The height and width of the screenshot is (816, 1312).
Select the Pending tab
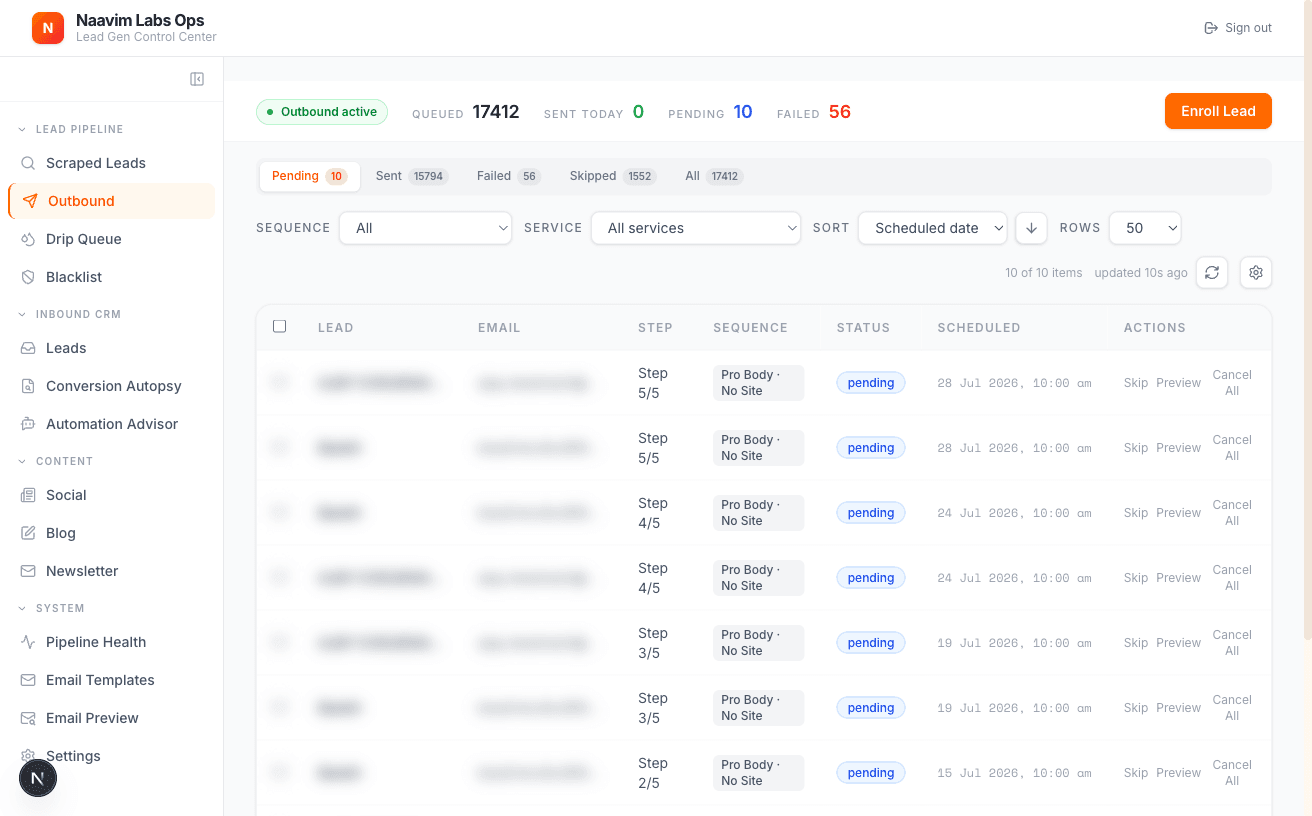pyautogui.click(x=309, y=176)
